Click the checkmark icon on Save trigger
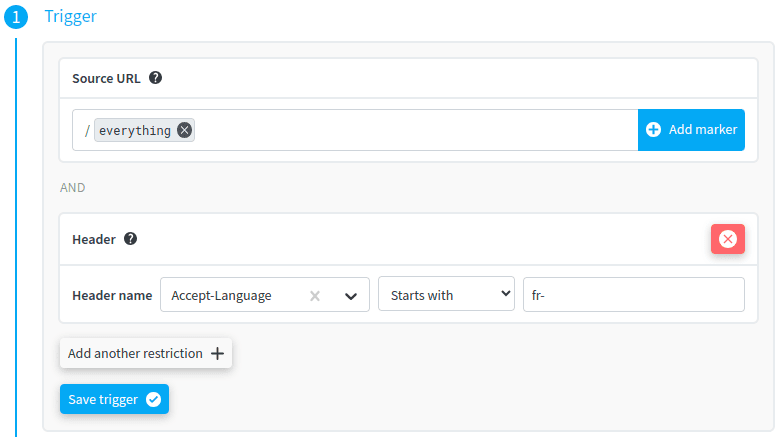779x442 pixels. tap(153, 399)
